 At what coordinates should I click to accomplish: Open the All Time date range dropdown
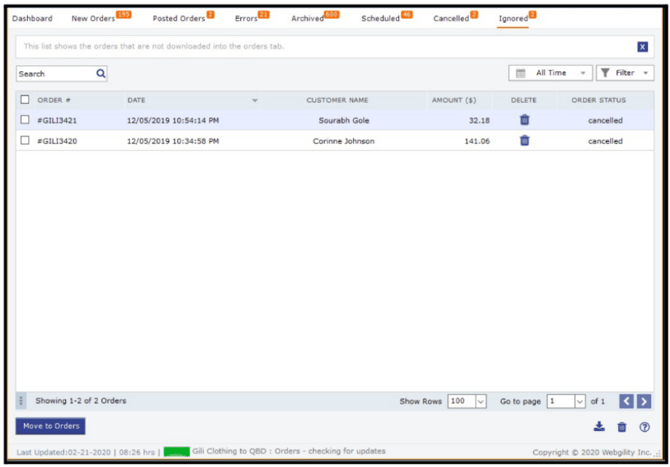tap(550, 73)
